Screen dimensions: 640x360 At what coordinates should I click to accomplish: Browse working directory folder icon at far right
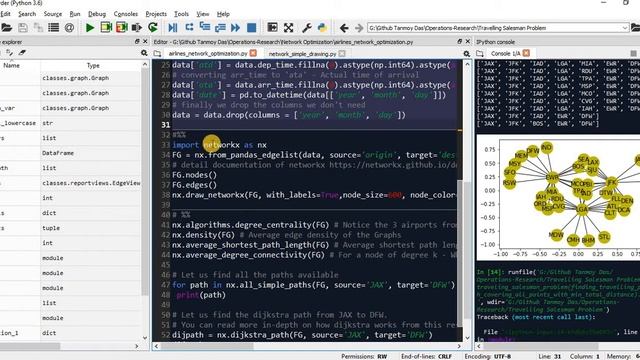pos(635,28)
